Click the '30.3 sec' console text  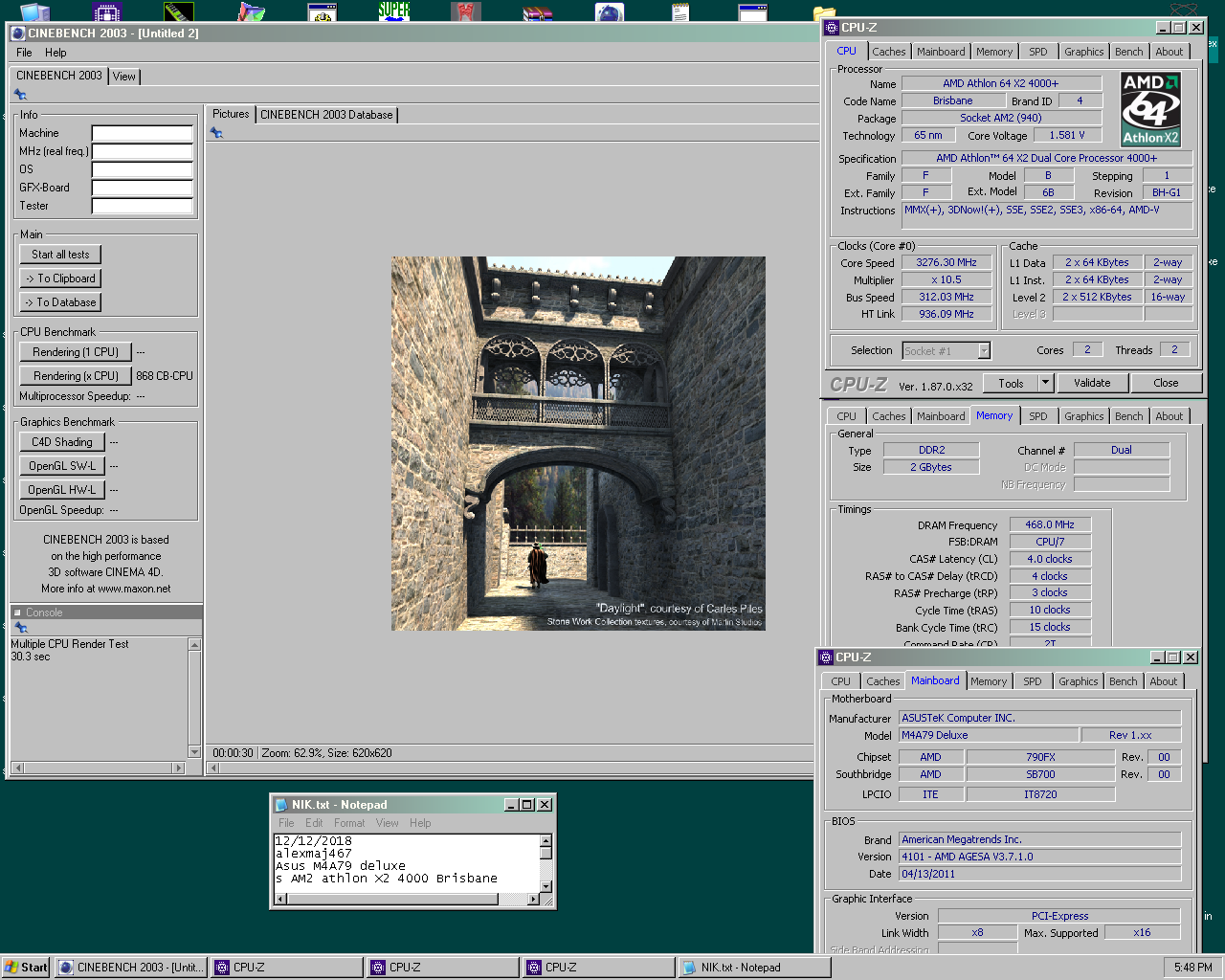[x=31, y=657]
